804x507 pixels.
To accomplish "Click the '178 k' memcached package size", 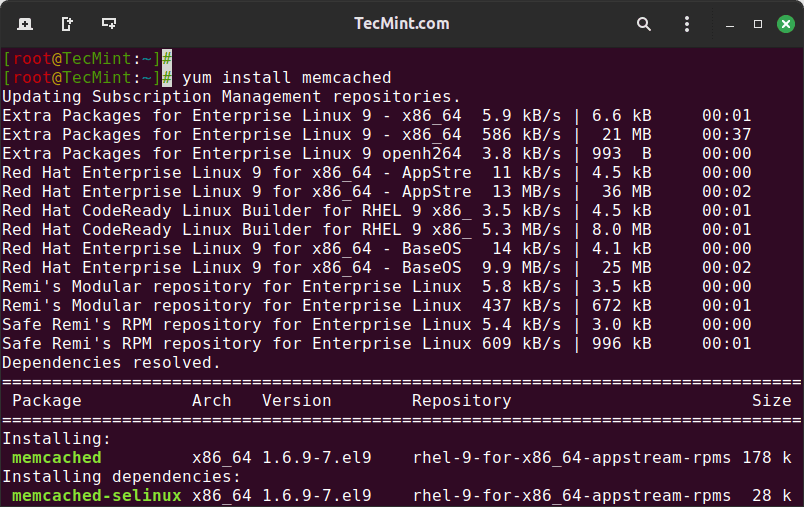I will [767, 458].
